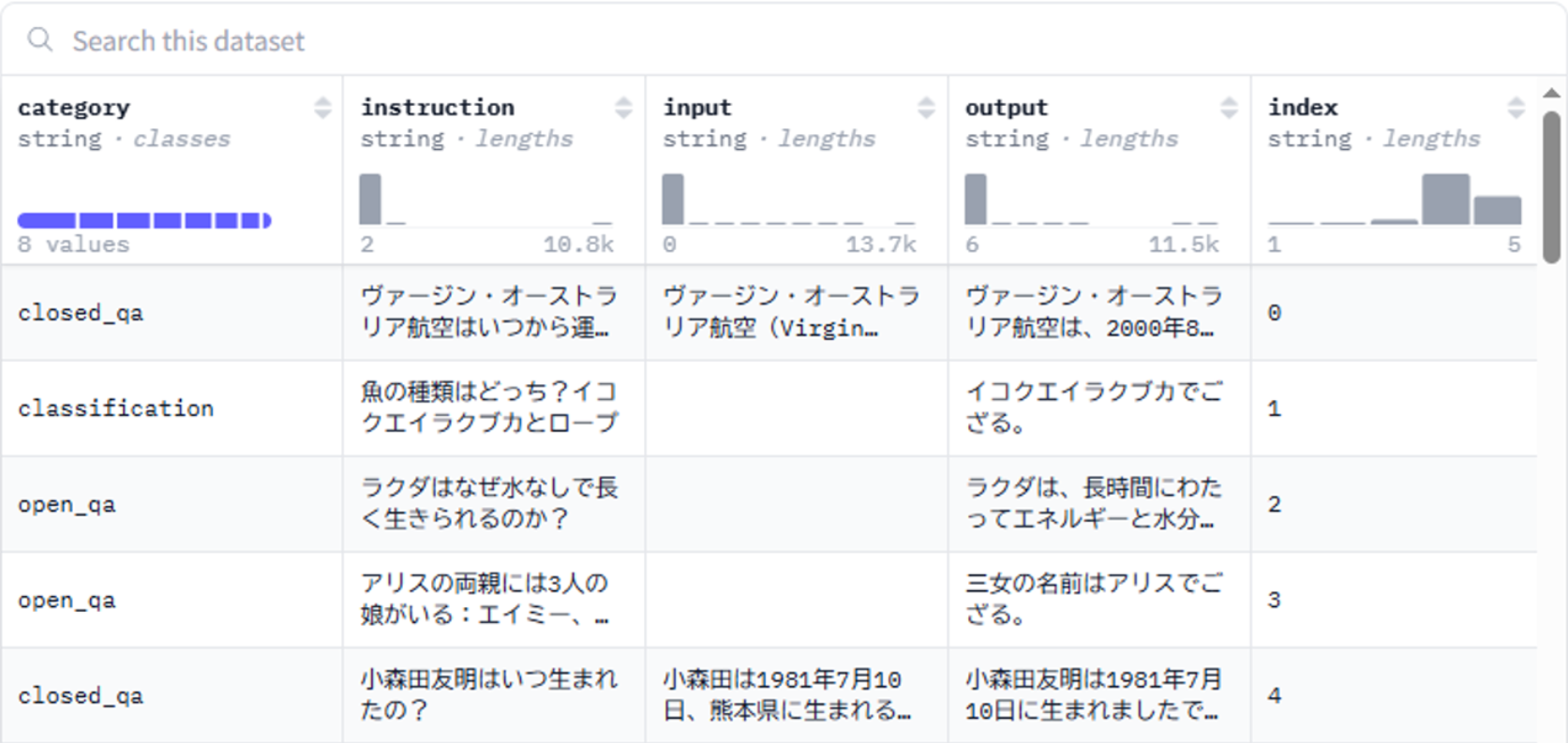Select the first output lengths histogram bar
This screenshot has height=743, width=1568.
pos(976,199)
